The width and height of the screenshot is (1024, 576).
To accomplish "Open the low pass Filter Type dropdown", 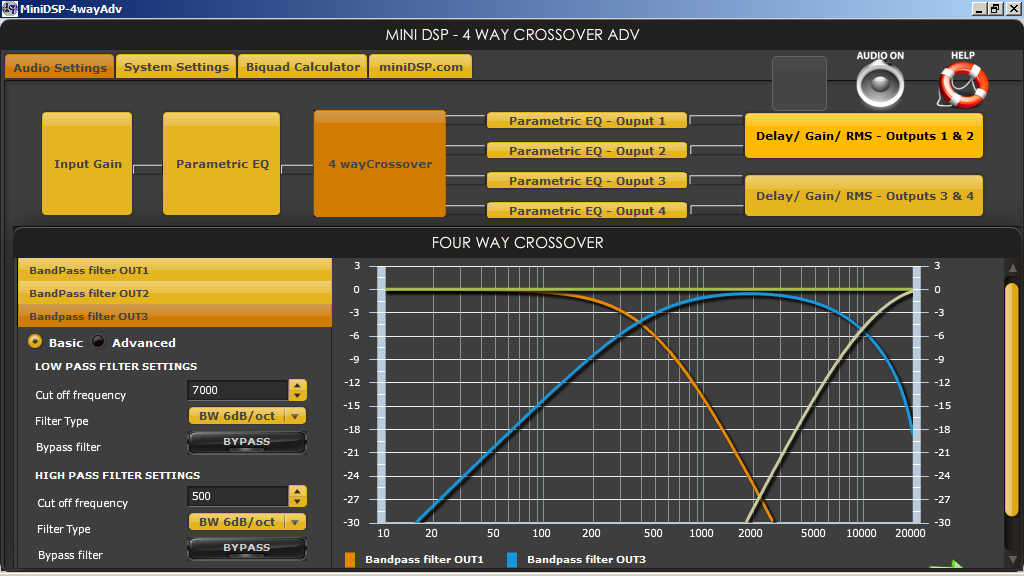I will tap(248, 416).
